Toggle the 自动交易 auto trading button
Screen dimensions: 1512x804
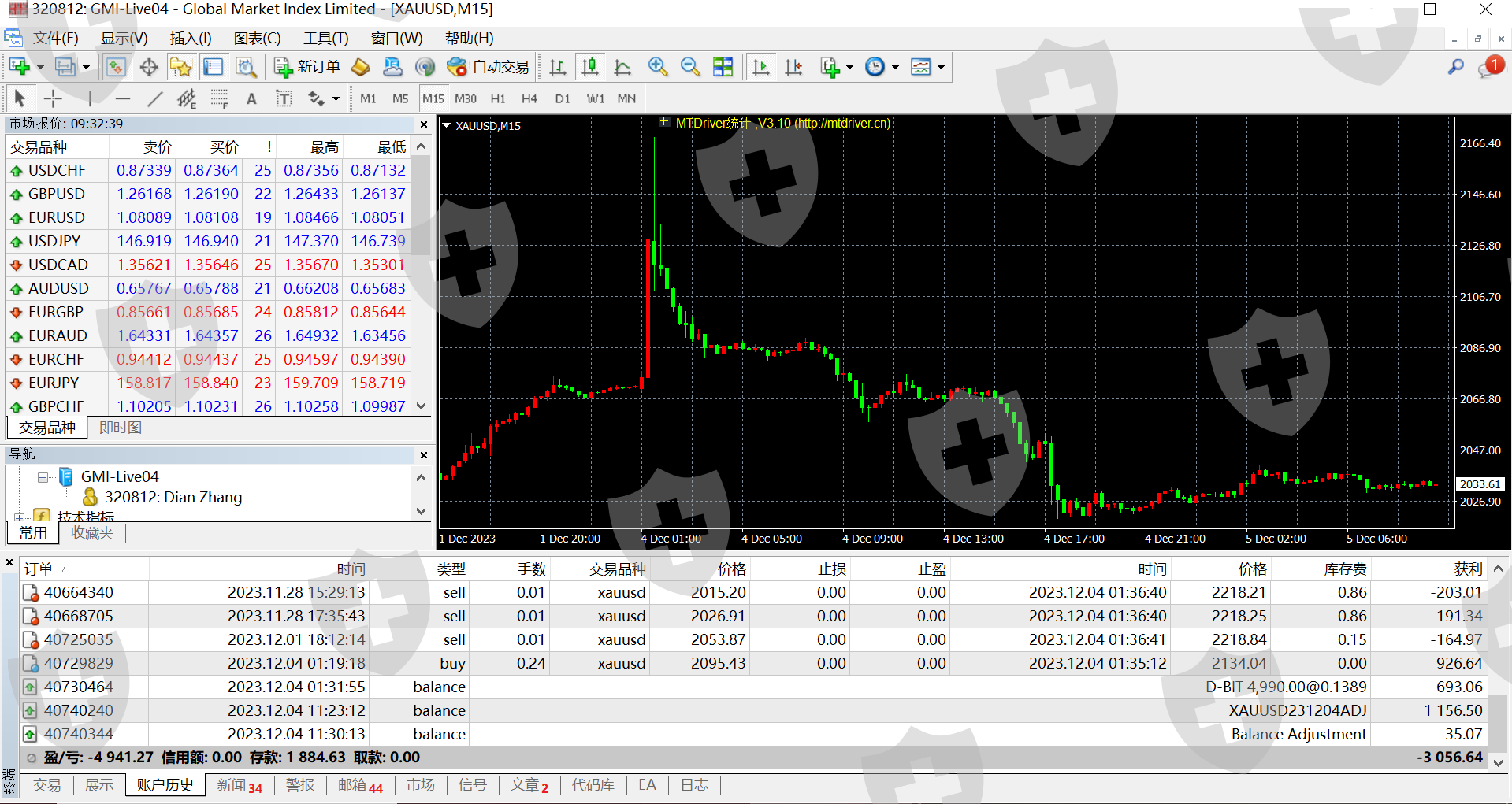pyautogui.click(x=489, y=68)
